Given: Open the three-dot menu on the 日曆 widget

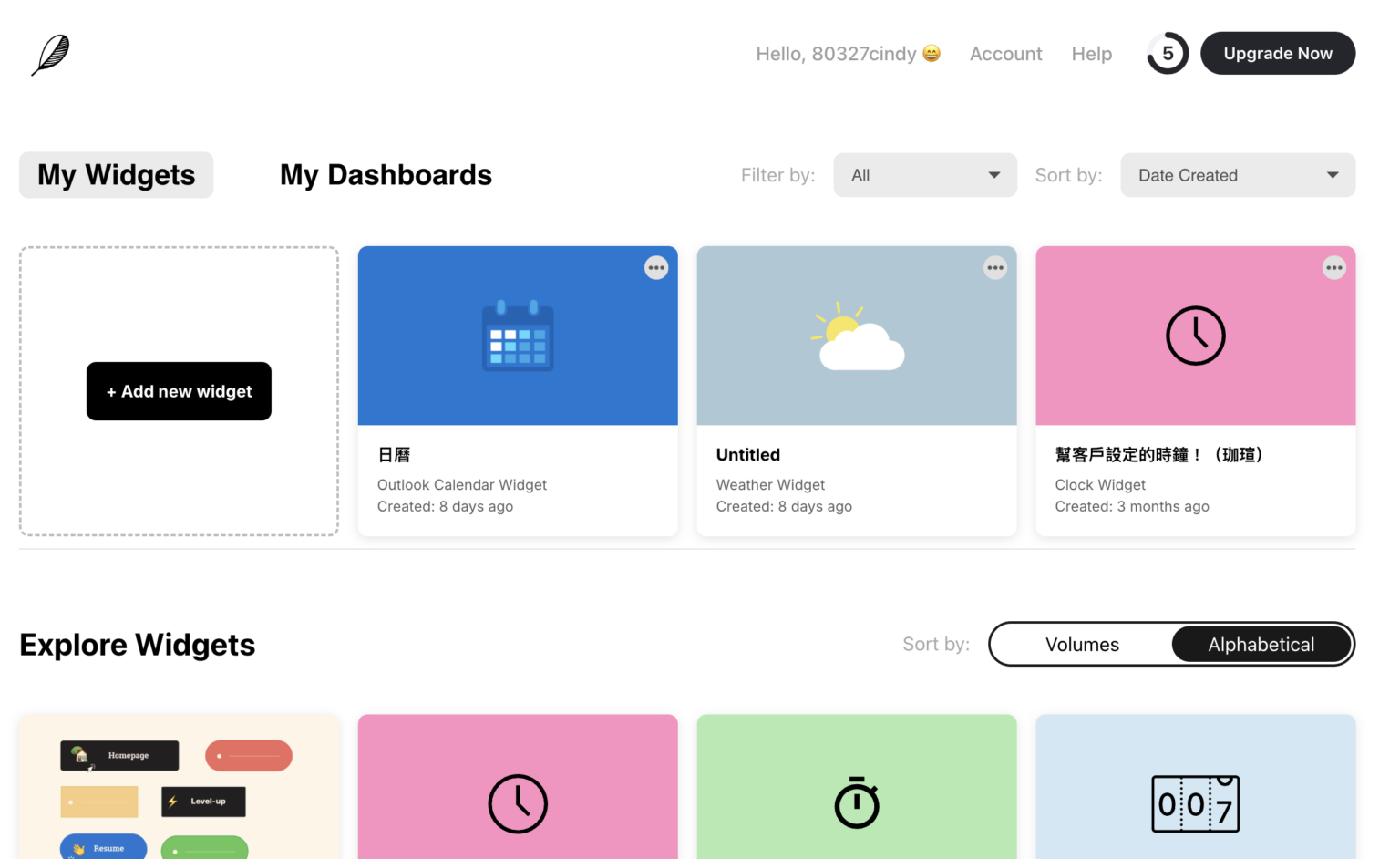Looking at the screenshot, I should coord(656,267).
